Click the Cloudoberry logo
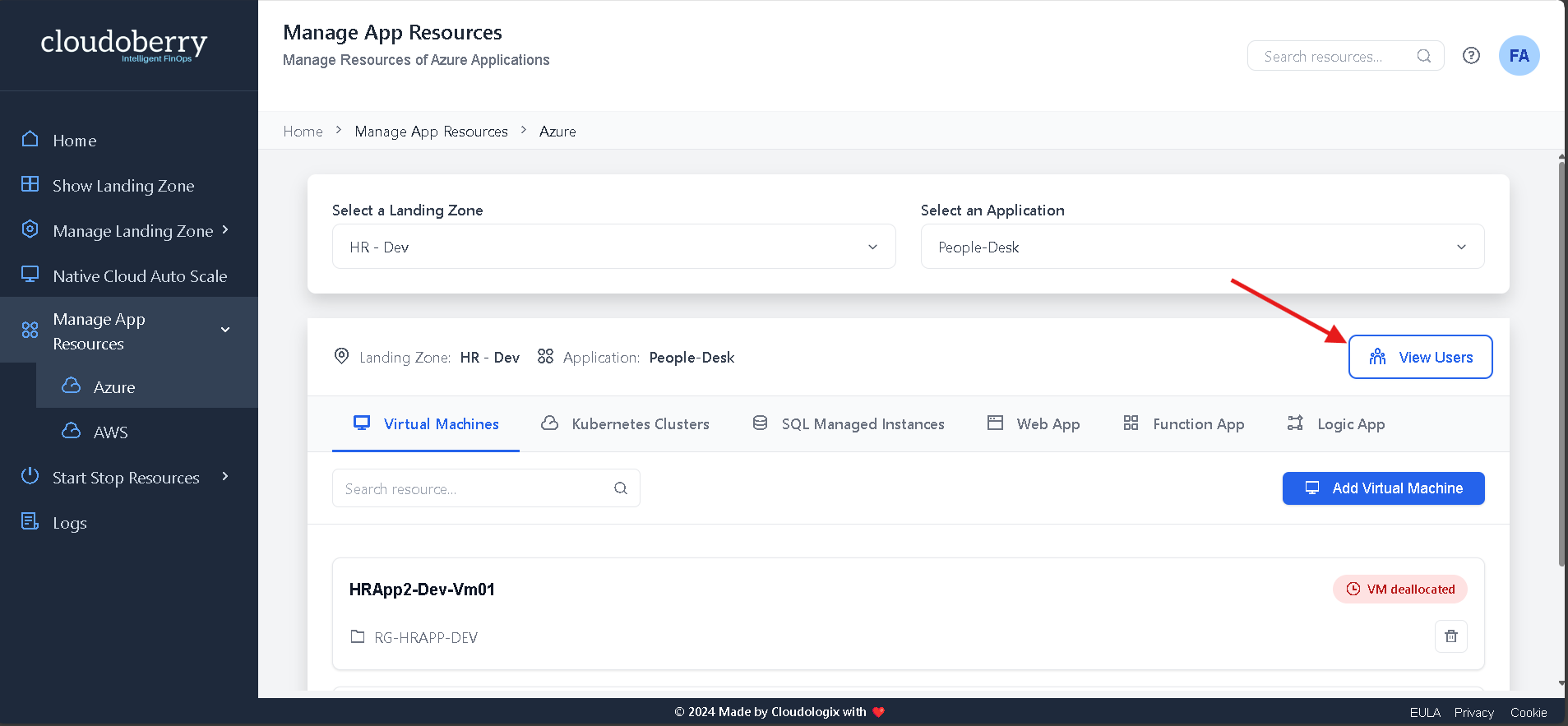The width and height of the screenshot is (1568, 726). click(x=124, y=44)
